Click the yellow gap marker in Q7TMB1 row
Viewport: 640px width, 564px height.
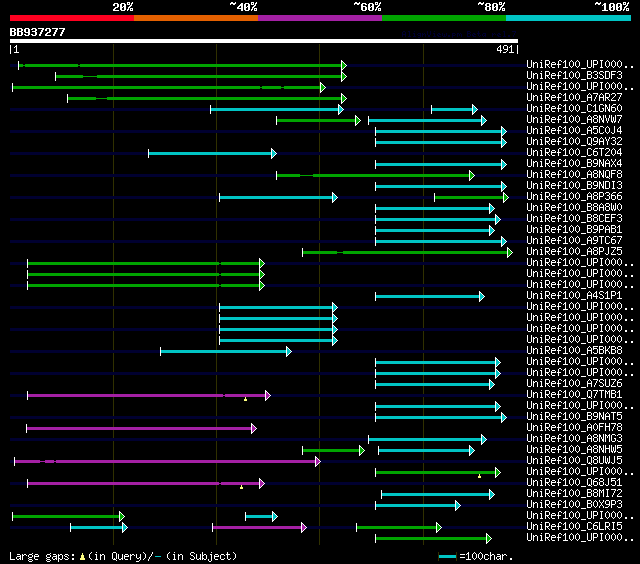(245, 399)
